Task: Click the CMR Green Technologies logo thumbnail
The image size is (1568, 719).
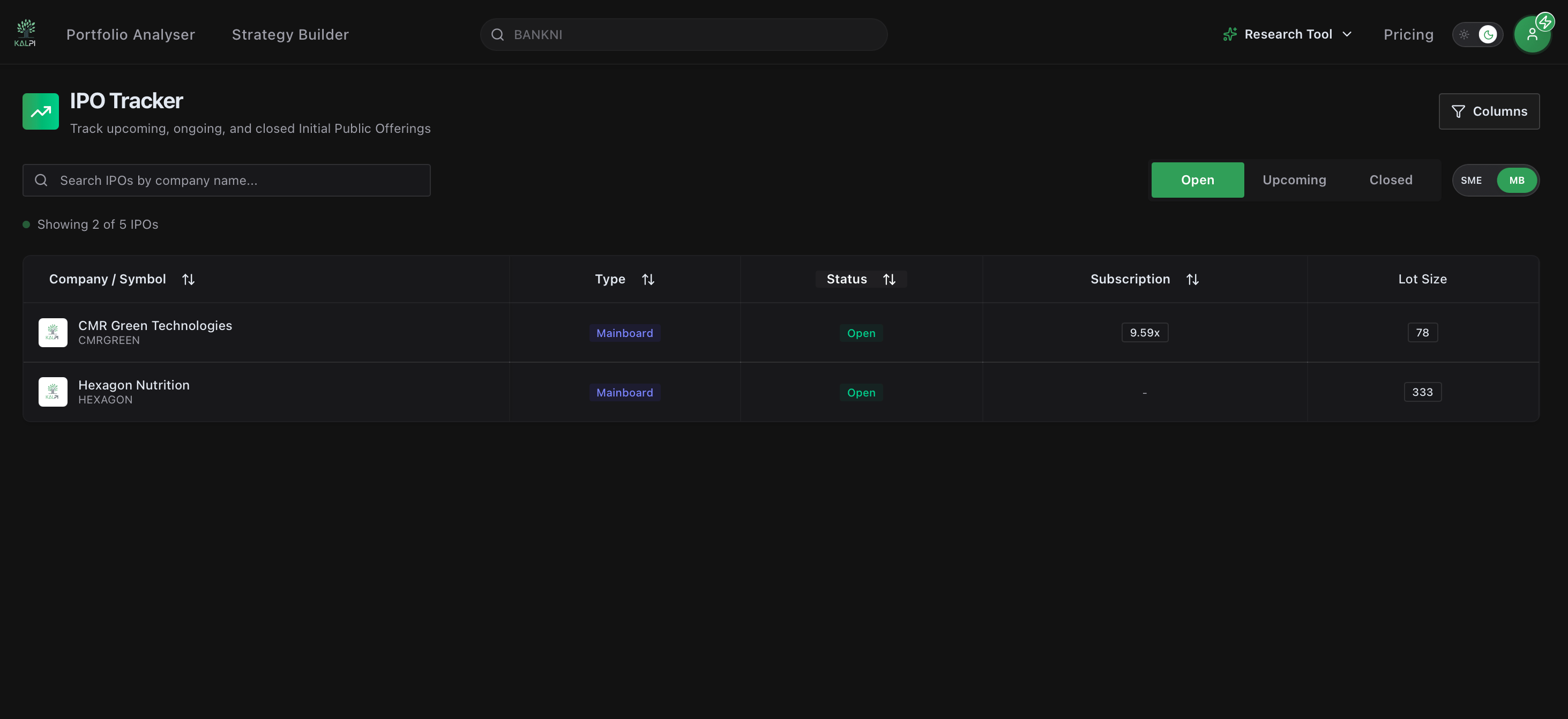Action: click(x=53, y=332)
